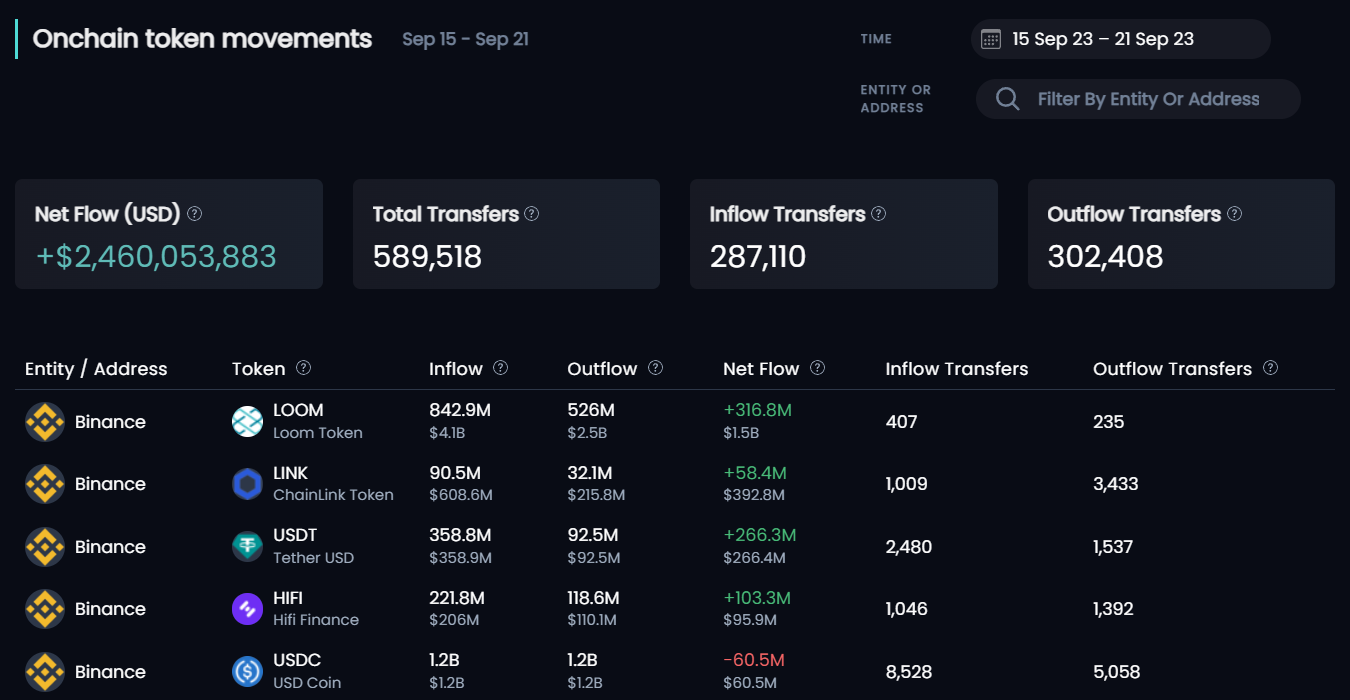1350x700 pixels.
Task: Sort by the Outflow column header
Action: tap(602, 369)
